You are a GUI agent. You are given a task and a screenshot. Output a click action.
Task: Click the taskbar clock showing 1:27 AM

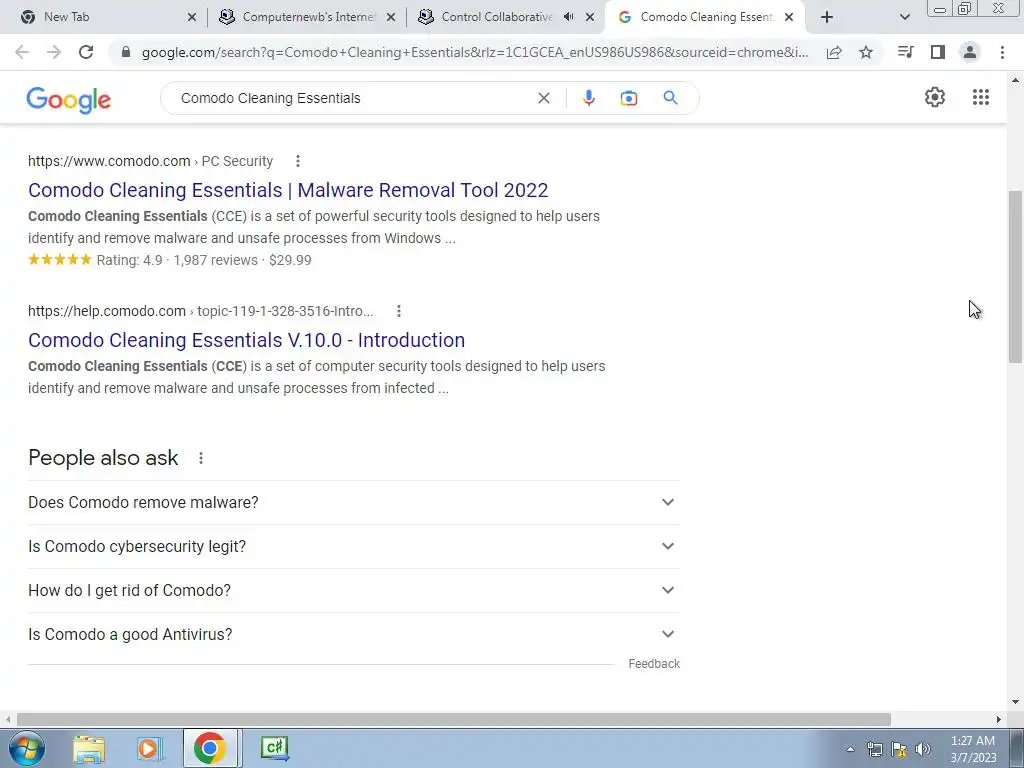pyautogui.click(x=973, y=749)
